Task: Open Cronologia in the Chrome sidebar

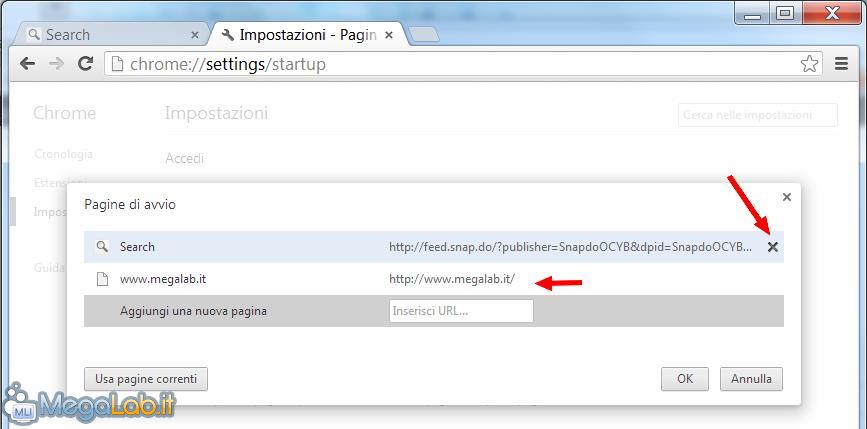Action: tap(63, 154)
